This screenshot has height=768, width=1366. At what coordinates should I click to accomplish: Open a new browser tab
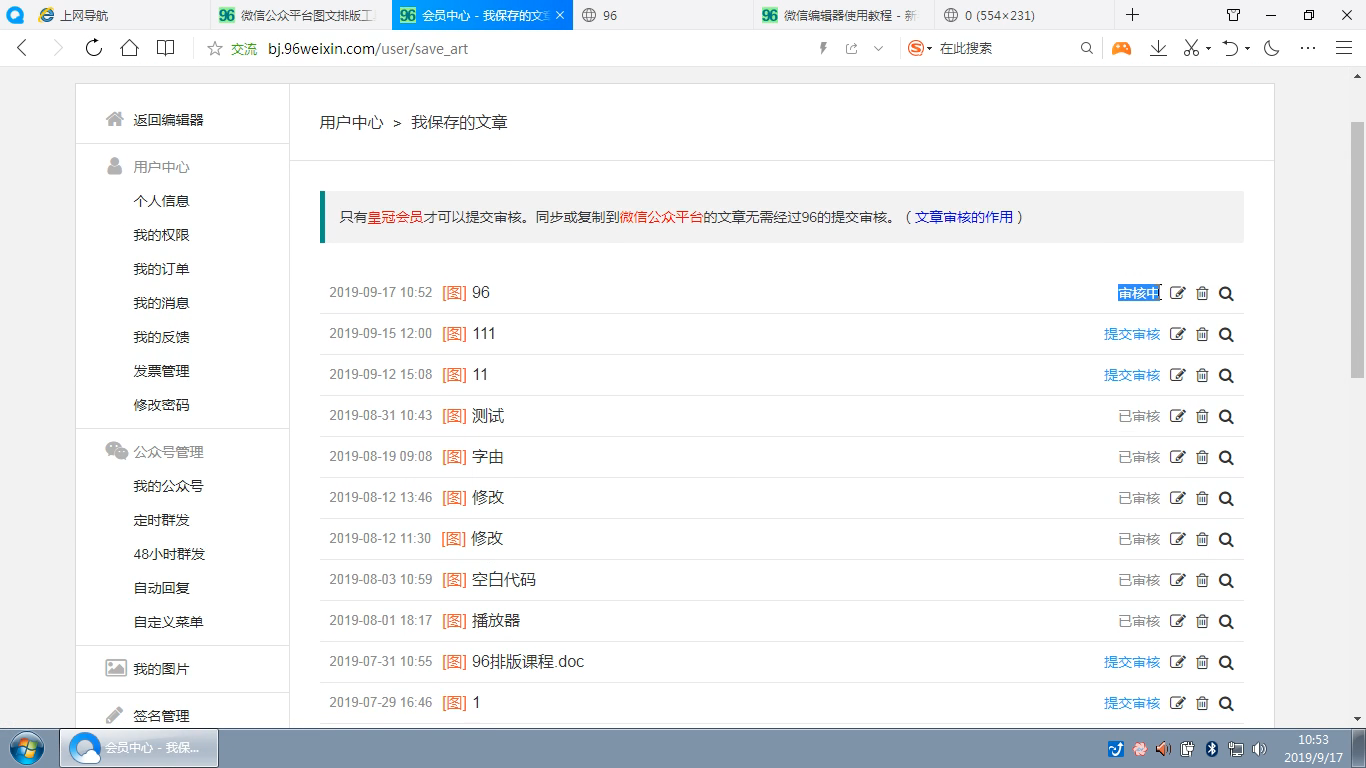tap(1132, 15)
